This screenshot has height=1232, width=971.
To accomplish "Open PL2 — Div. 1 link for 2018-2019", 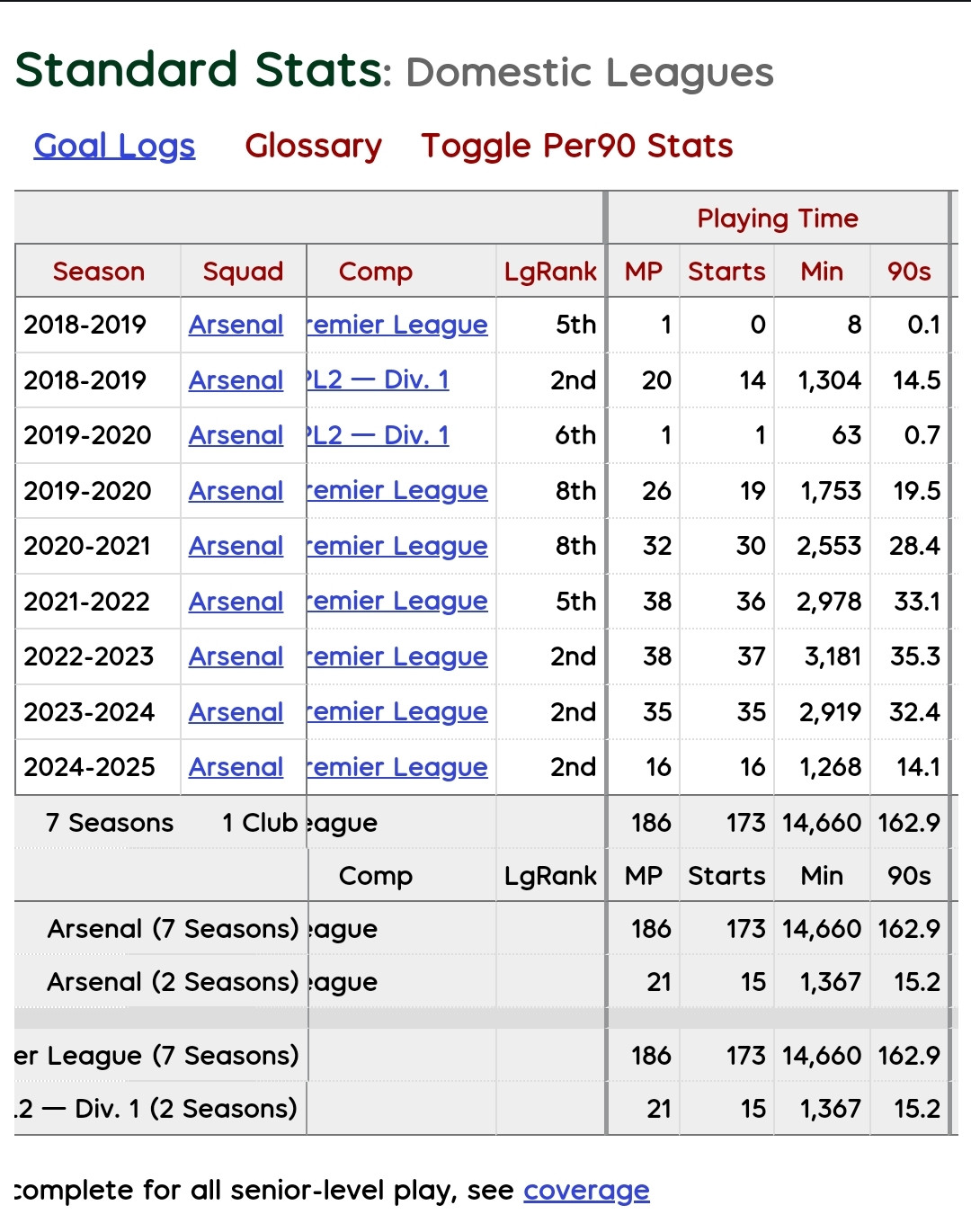I will [379, 379].
